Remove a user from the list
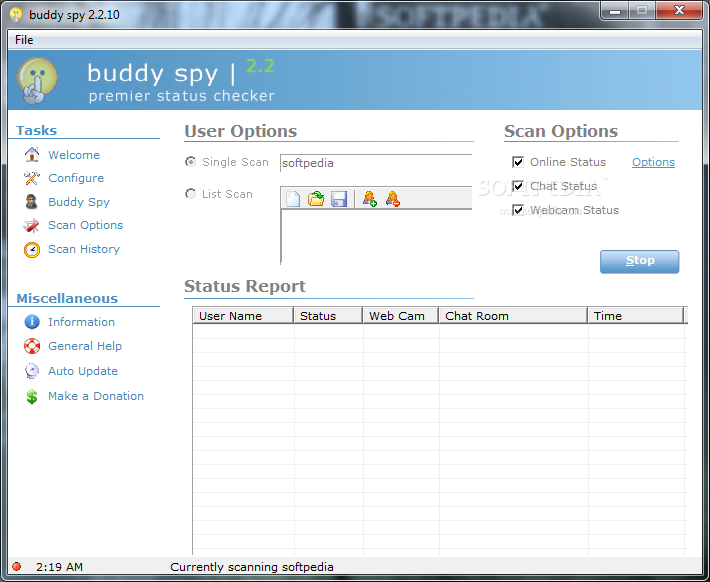Image resolution: width=710 pixels, height=582 pixels. pos(393,199)
